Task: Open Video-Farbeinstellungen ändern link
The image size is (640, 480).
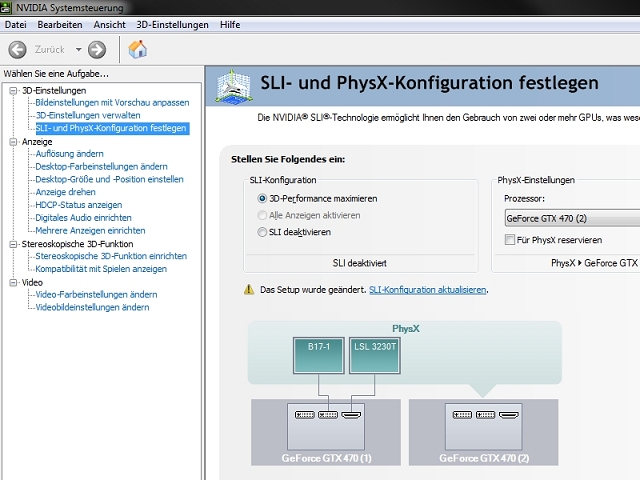Action: click(x=96, y=295)
